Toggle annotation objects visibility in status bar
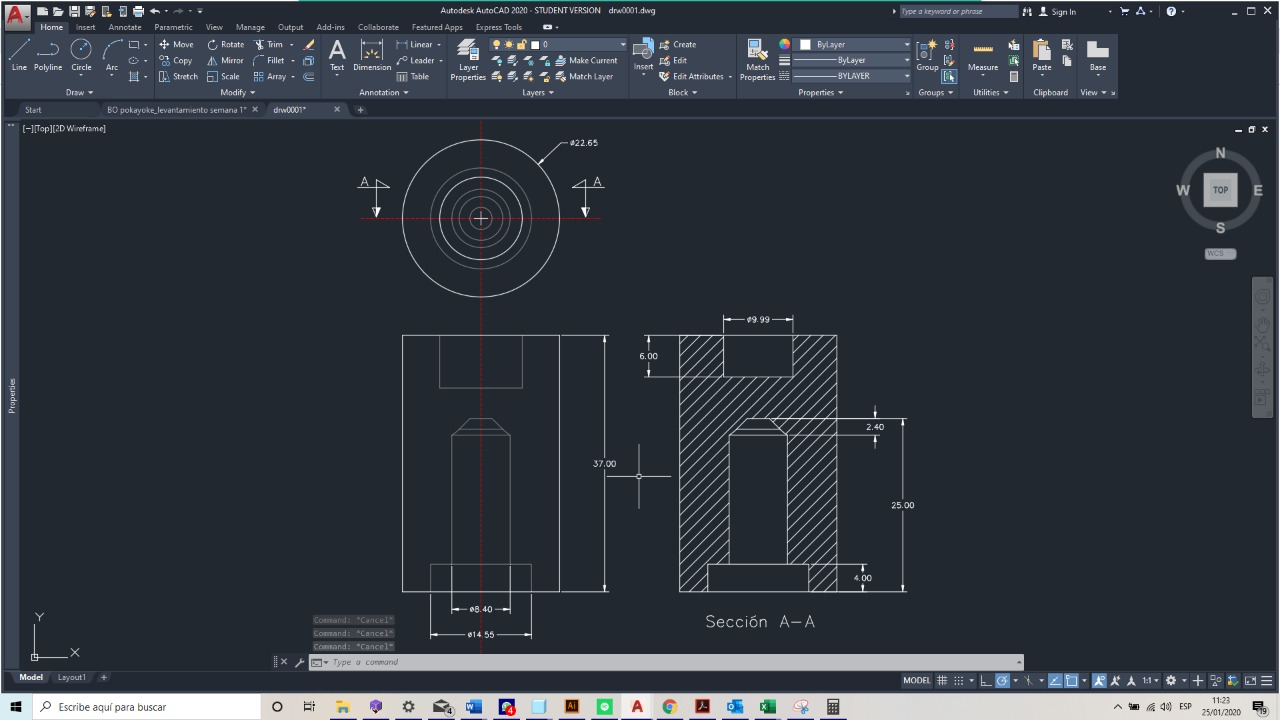Screen dimensions: 1280x720 1100,680
